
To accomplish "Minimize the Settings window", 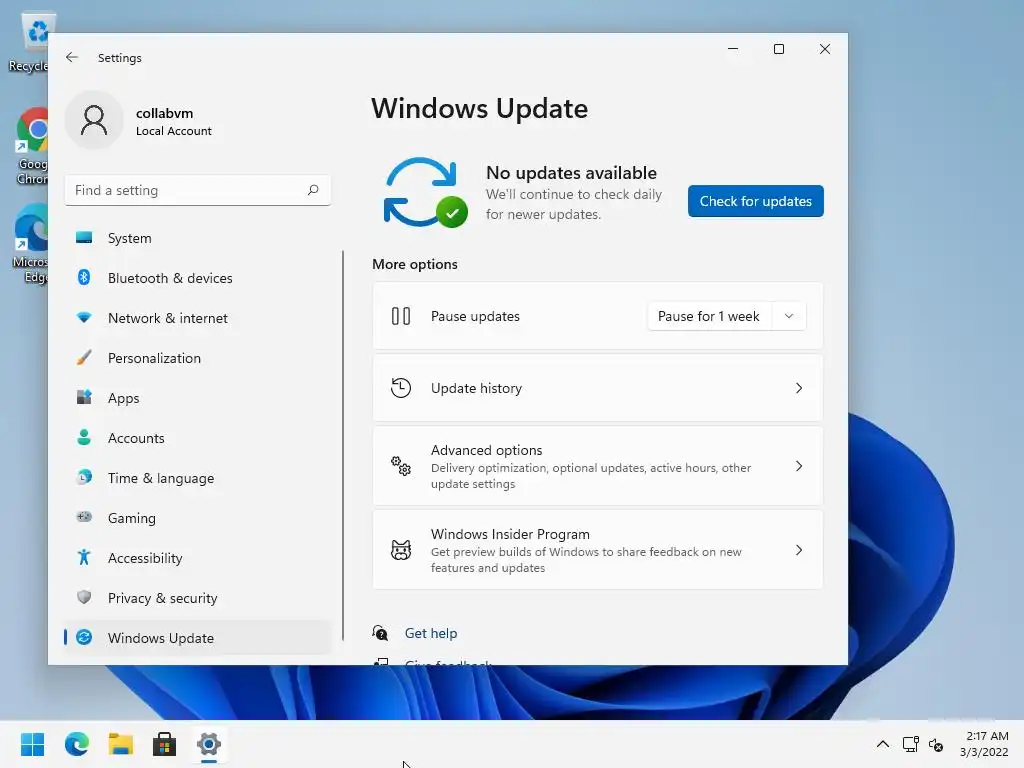I will 733,49.
